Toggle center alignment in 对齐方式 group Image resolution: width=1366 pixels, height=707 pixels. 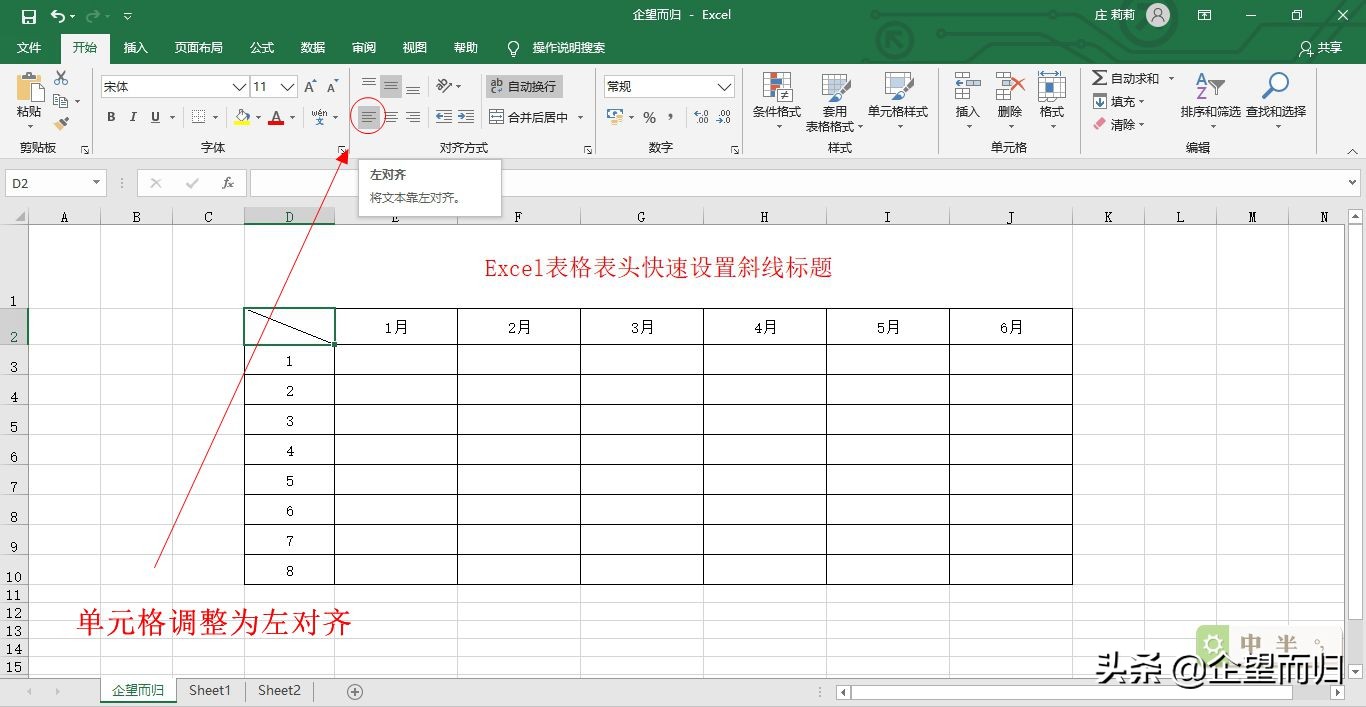coord(390,117)
